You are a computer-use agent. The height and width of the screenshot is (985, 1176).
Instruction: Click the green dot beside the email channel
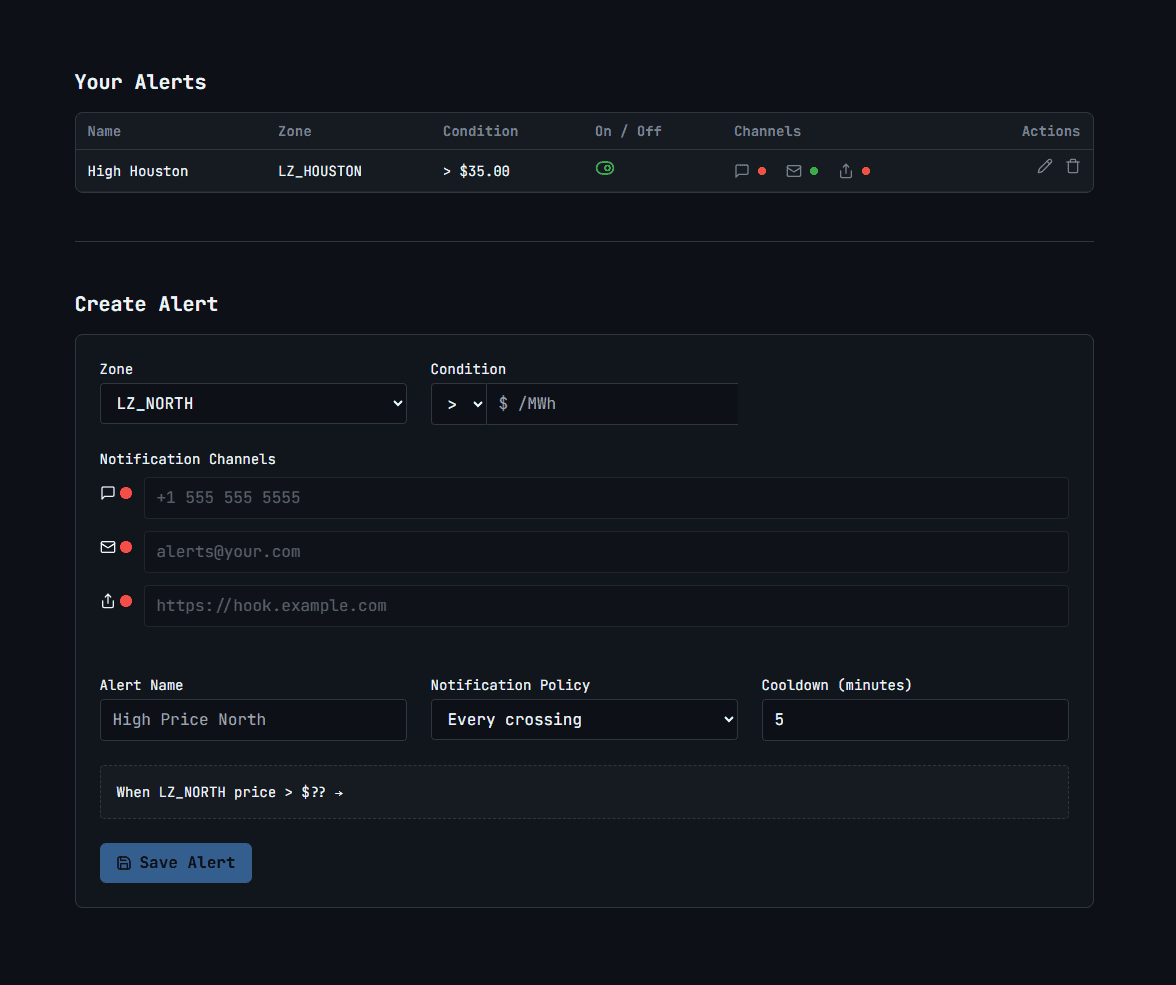813,170
